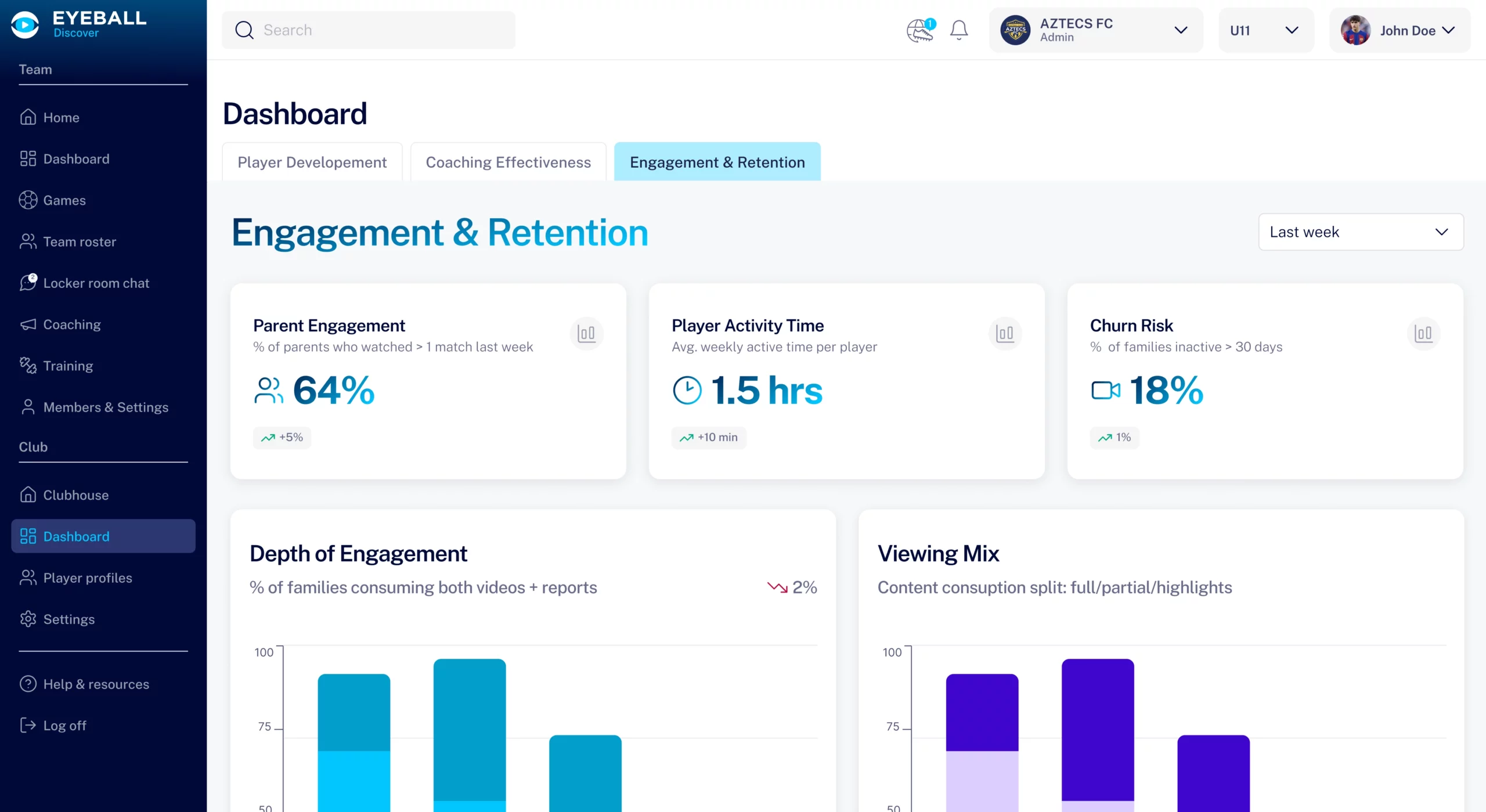Open Player Activity Time chart icon
Image resolution: width=1486 pixels, height=812 pixels.
(x=1005, y=333)
